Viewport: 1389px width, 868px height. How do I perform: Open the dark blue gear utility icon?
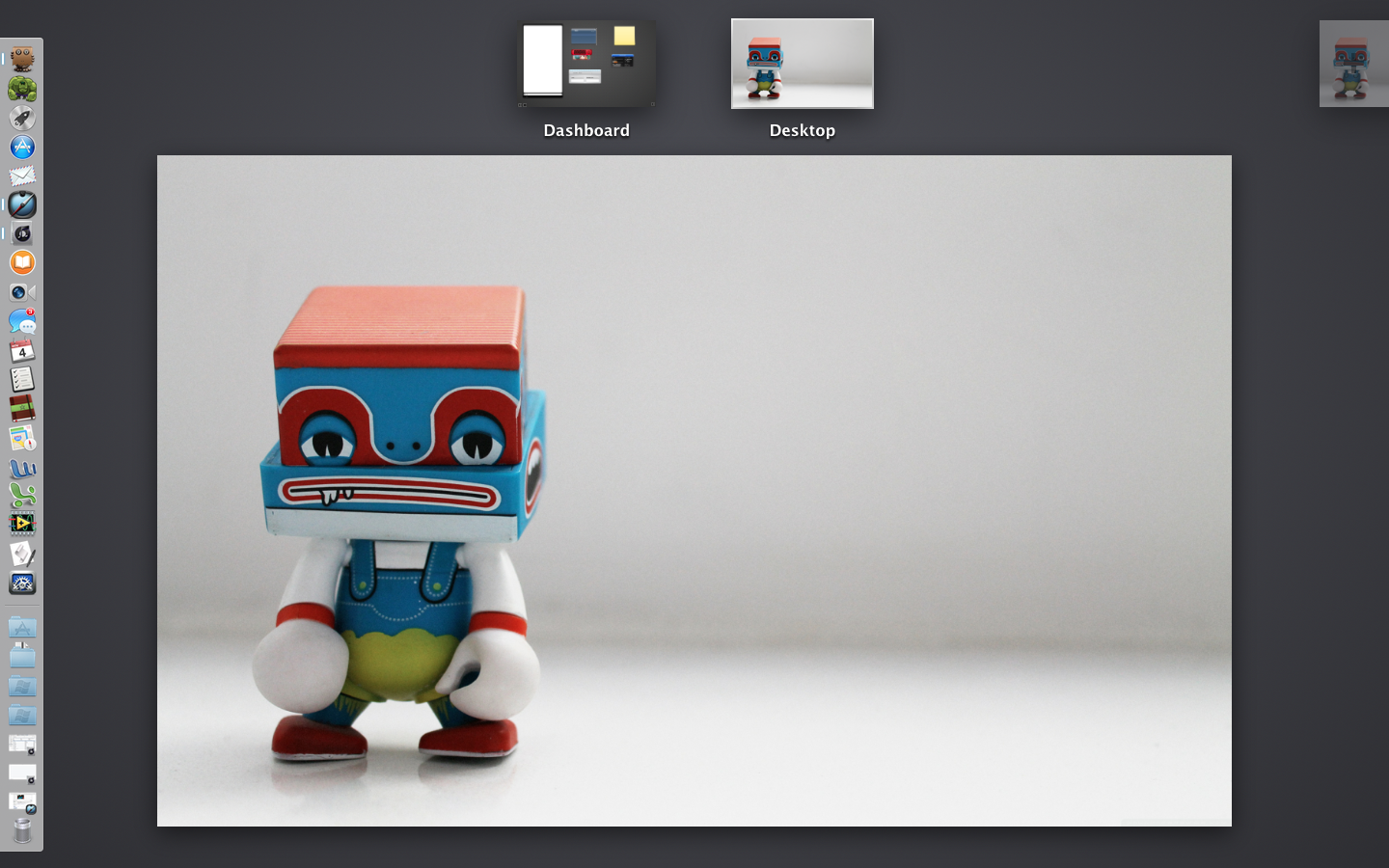pos(22,583)
